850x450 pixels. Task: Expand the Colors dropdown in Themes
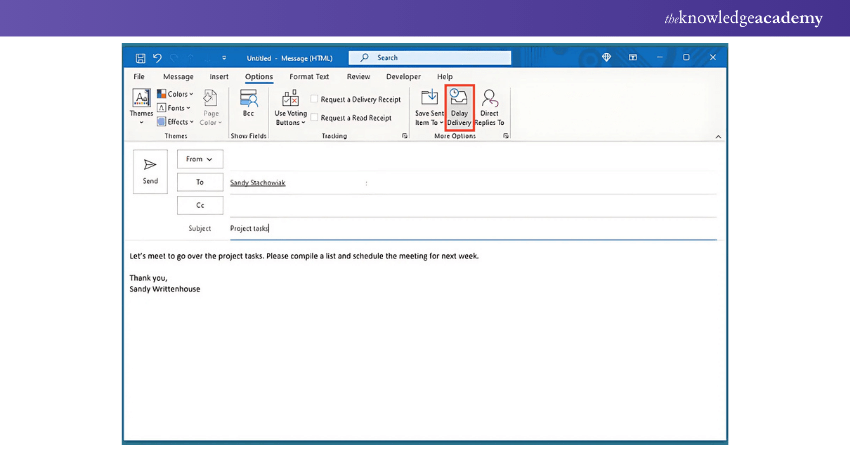coord(175,94)
